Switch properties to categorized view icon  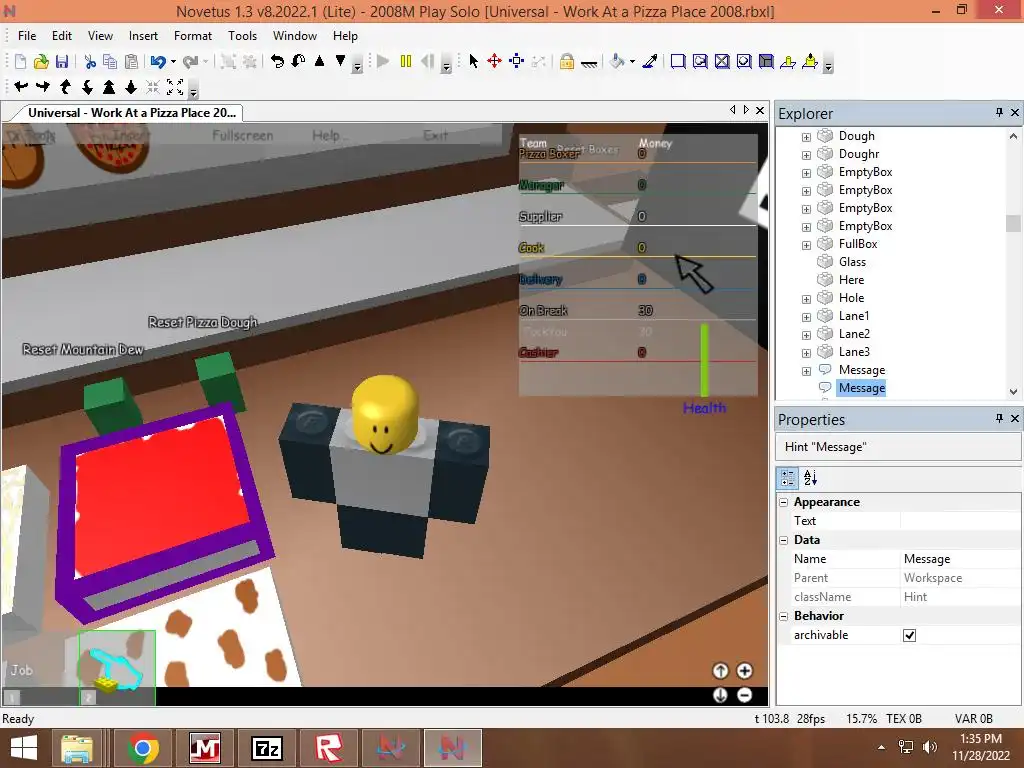(788, 478)
